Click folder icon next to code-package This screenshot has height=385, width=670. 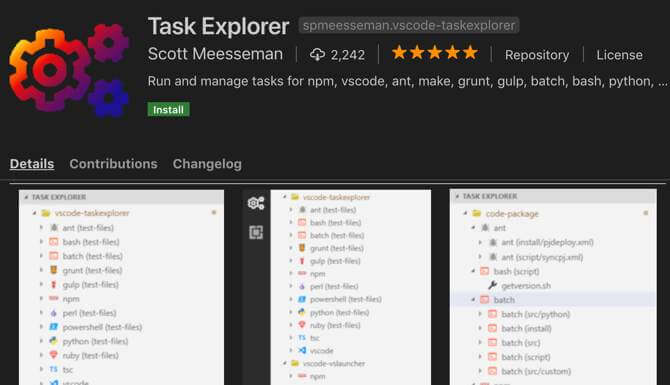click(x=477, y=213)
